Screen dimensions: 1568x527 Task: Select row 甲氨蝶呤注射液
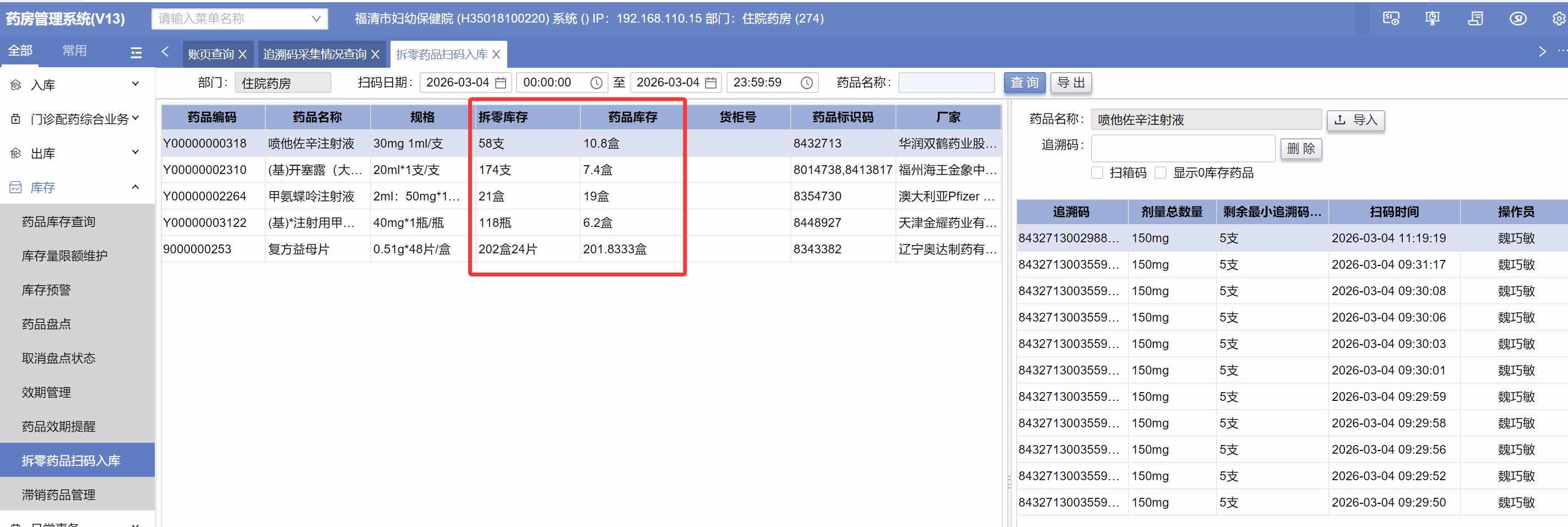pos(581,196)
